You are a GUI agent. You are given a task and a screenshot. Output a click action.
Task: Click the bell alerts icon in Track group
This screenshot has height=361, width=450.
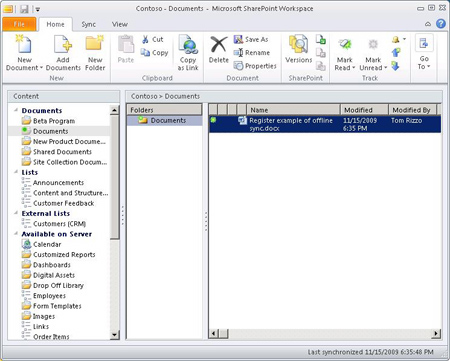[x=395, y=40]
